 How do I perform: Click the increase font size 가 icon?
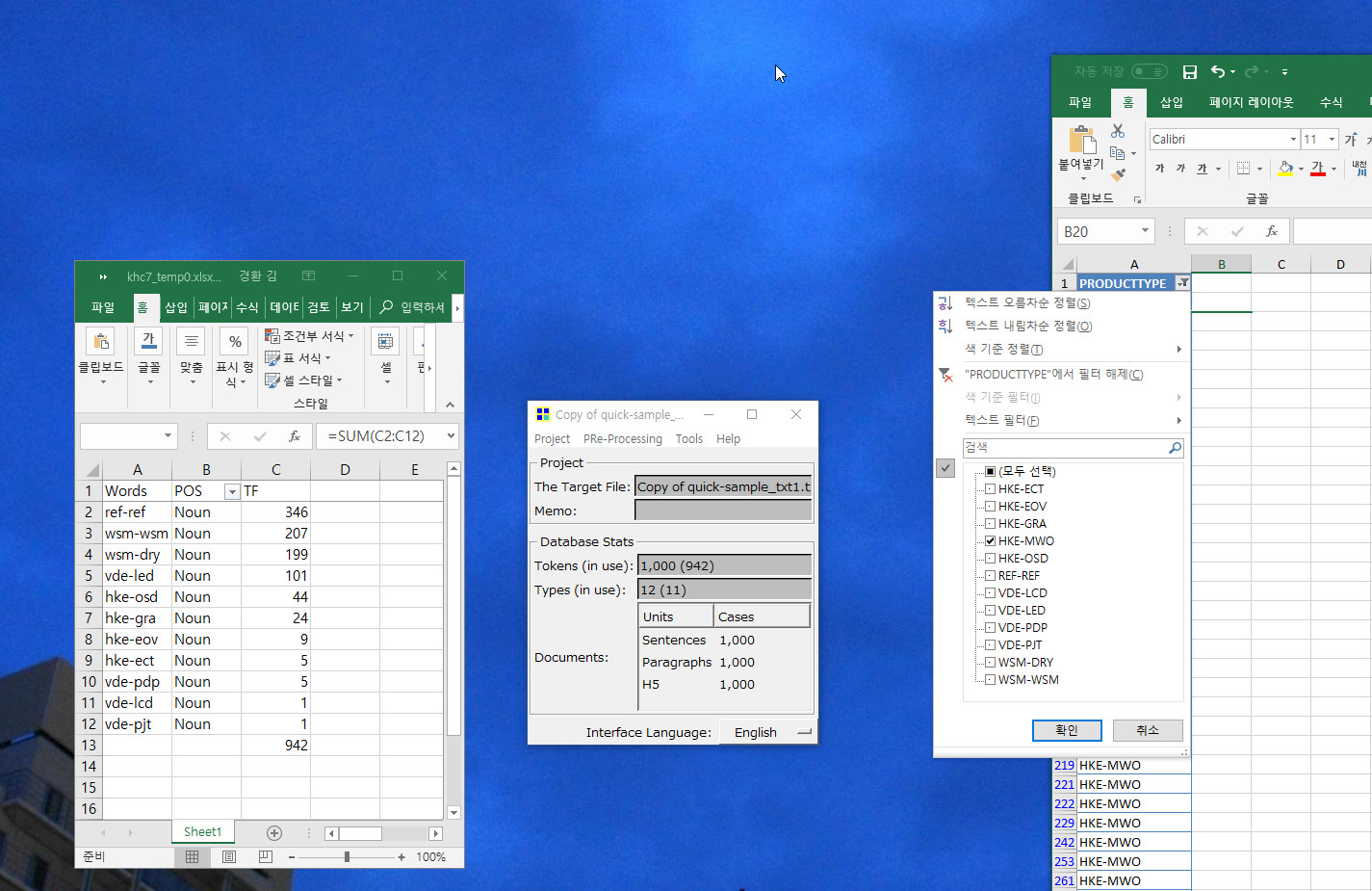pos(1351,140)
